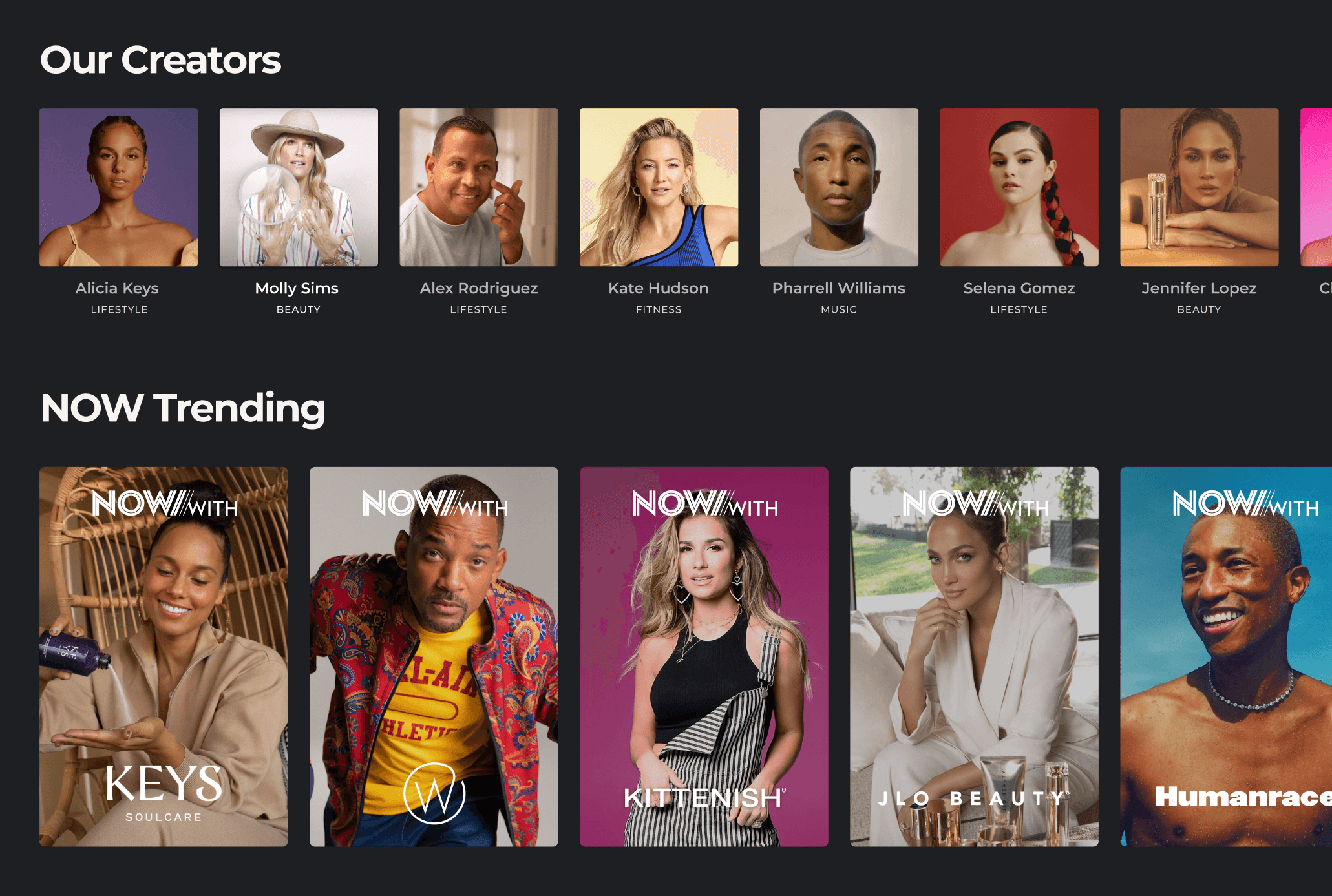Screen dimensions: 1332x896
Task: View the JLo Beauty trending card
Action: pos(974,656)
